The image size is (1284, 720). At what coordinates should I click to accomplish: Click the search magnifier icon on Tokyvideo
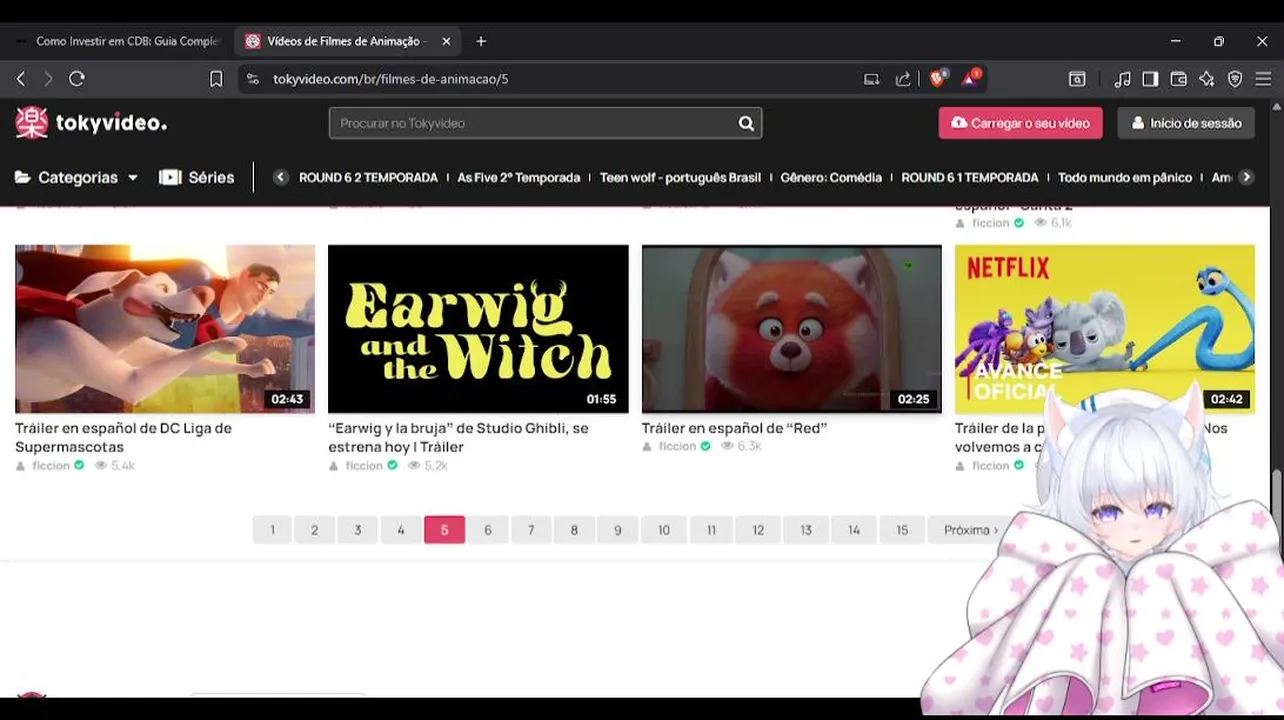[x=746, y=123]
